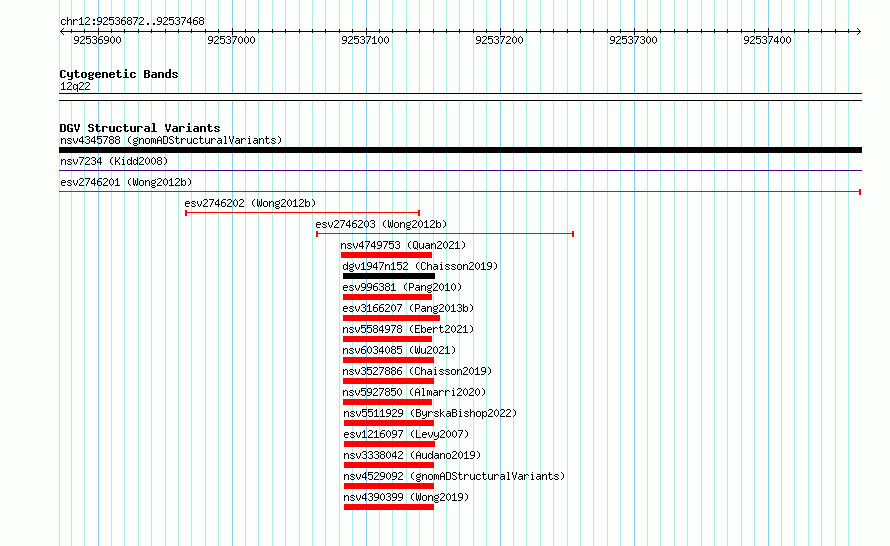The width and height of the screenshot is (890, 546).
Task: Click ruler position 92537100
Action: [x=365, y=40]
